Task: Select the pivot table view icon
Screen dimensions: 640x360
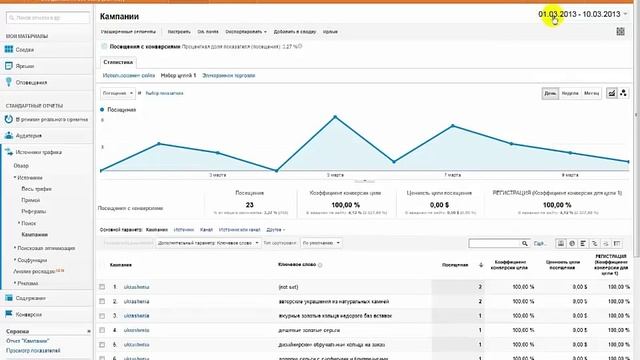Action: (x=617, y=243)
